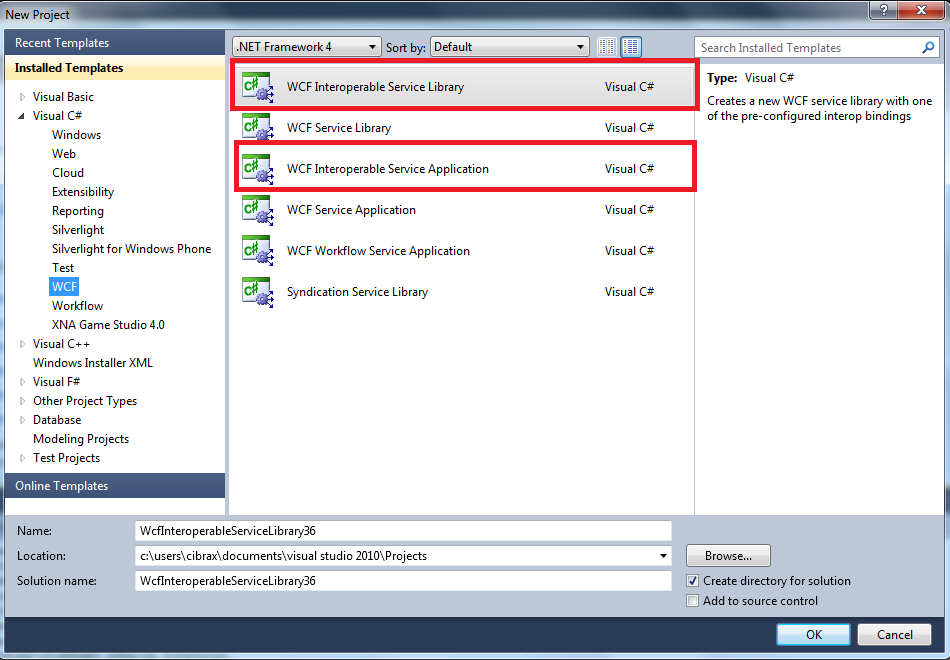
Task: Expand the Visual F# tree node
Action: (x=22, y=382)
